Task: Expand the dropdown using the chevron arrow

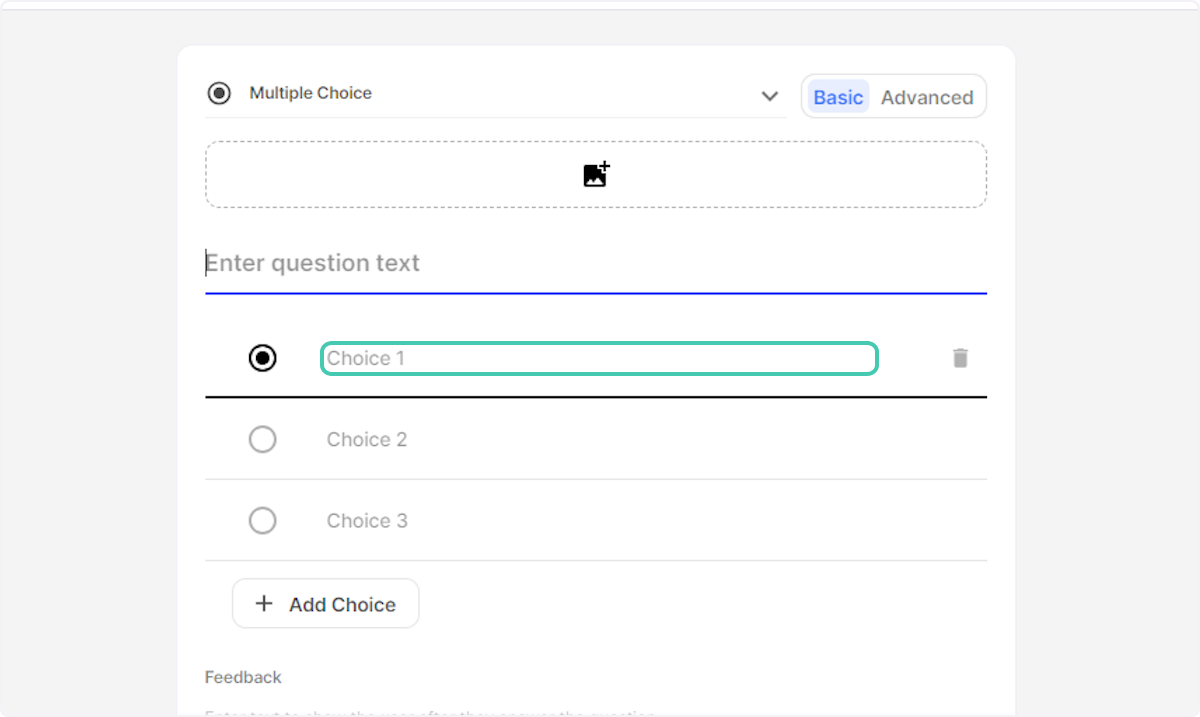Action: tap(770, 96)
